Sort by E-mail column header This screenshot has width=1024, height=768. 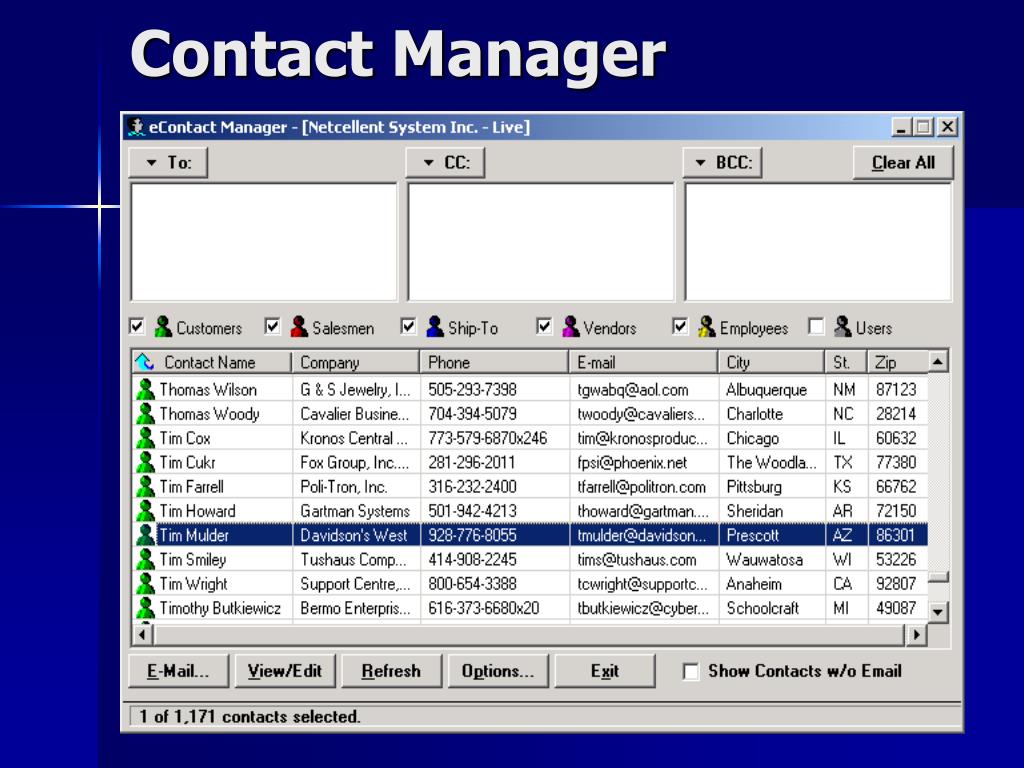click(643, 362)
